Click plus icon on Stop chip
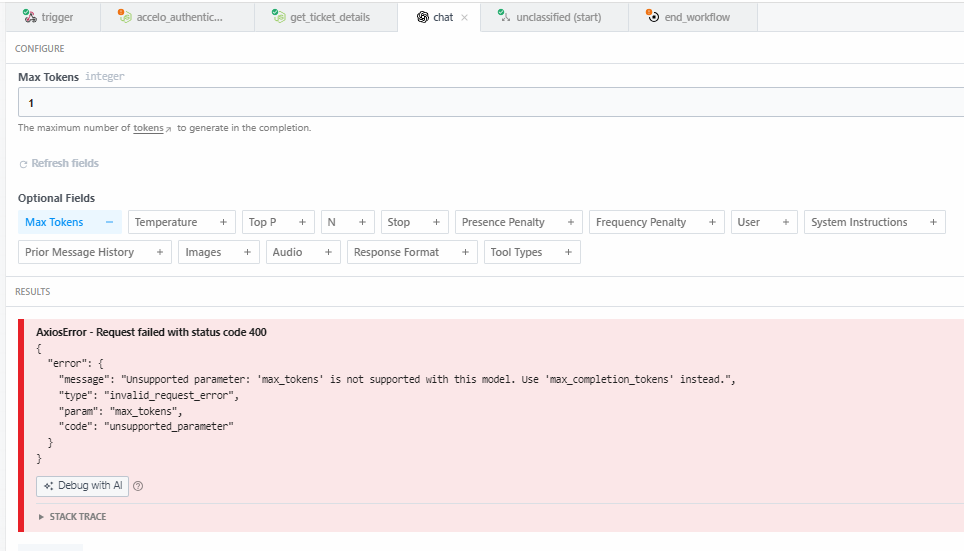The width and height of the screenshot is (964, 551). coord(436,222)
